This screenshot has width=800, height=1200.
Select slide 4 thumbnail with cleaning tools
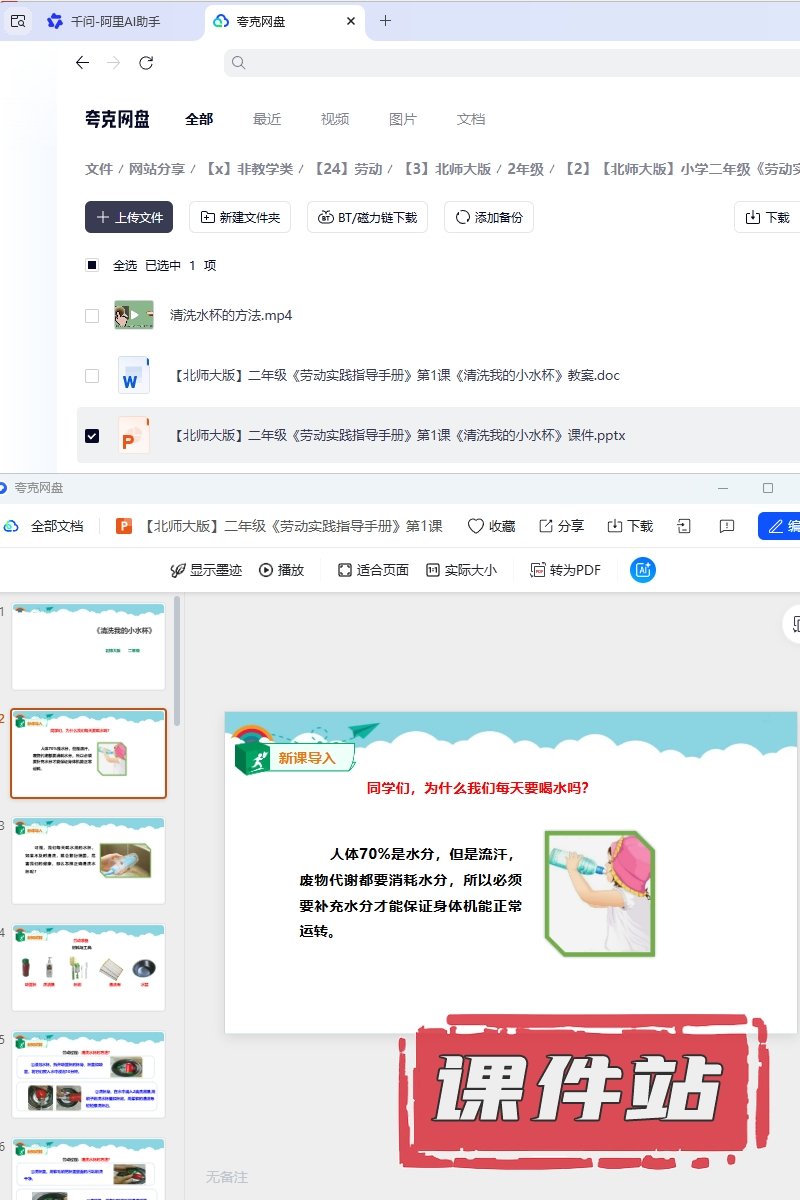tap(88, 967)
